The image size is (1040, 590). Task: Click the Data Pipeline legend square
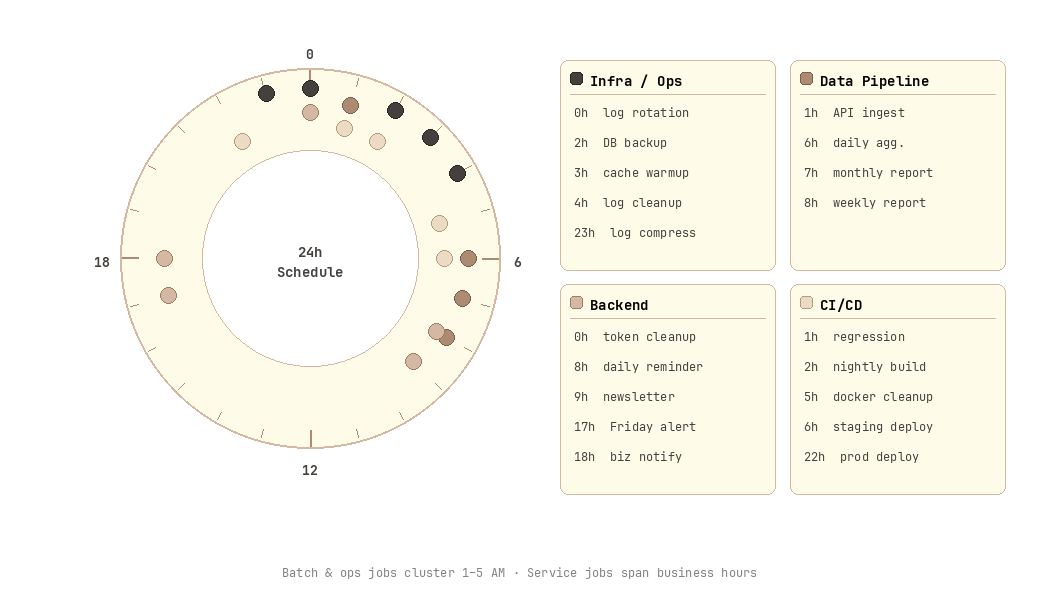coord(806,77)
